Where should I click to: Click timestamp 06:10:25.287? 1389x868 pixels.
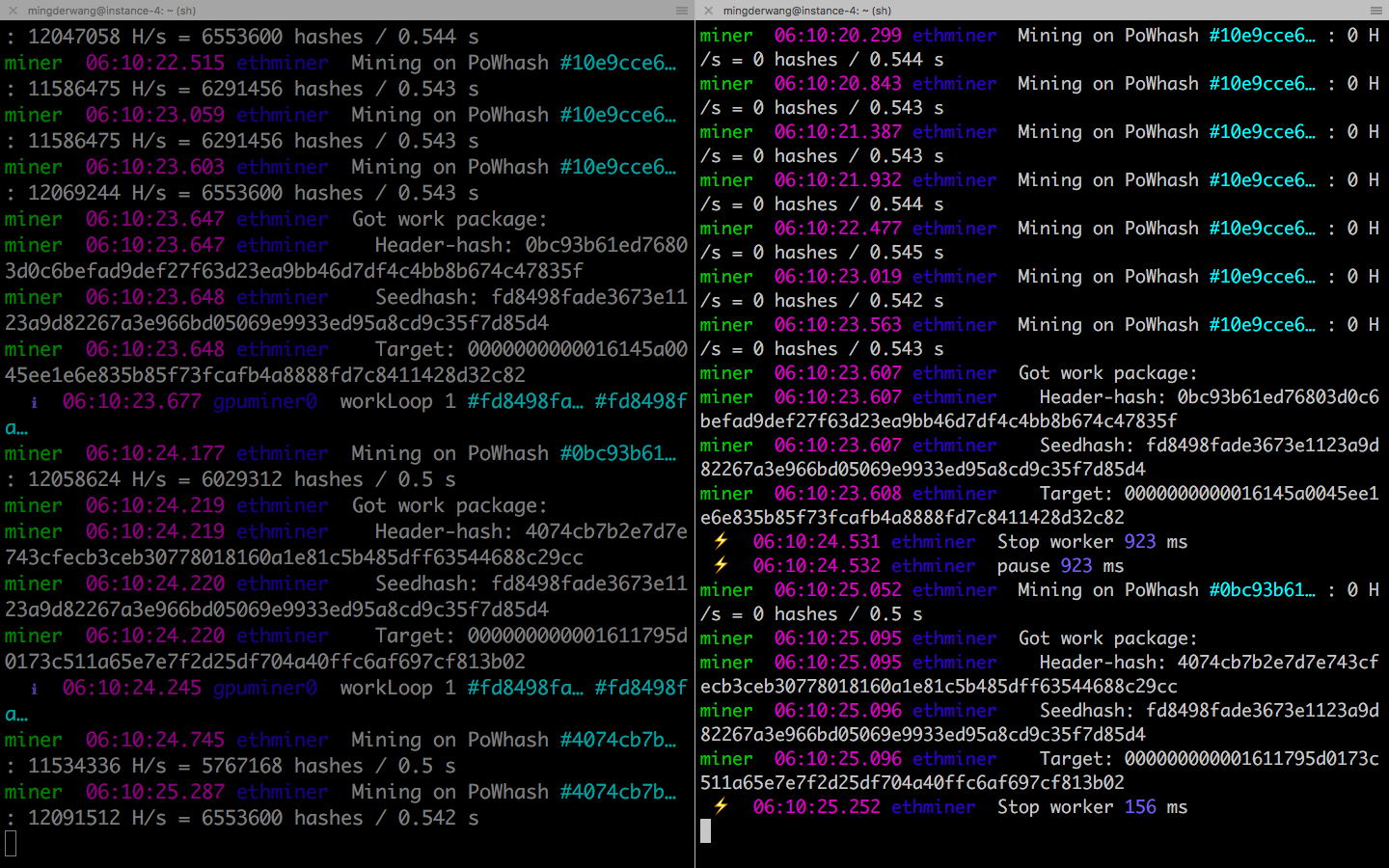coord(155,792)
